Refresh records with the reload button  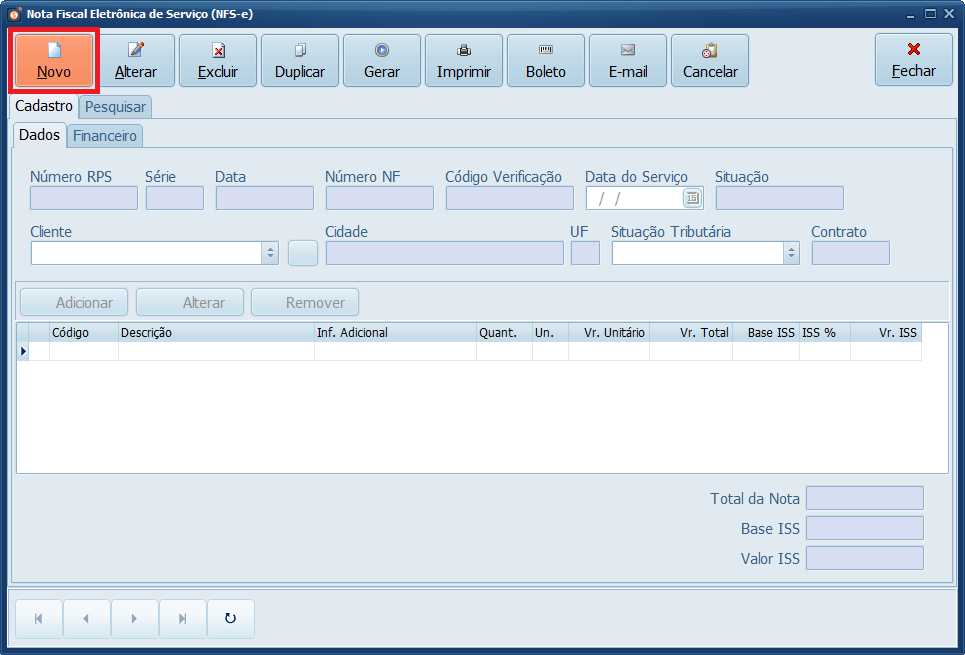pos(230,619)
